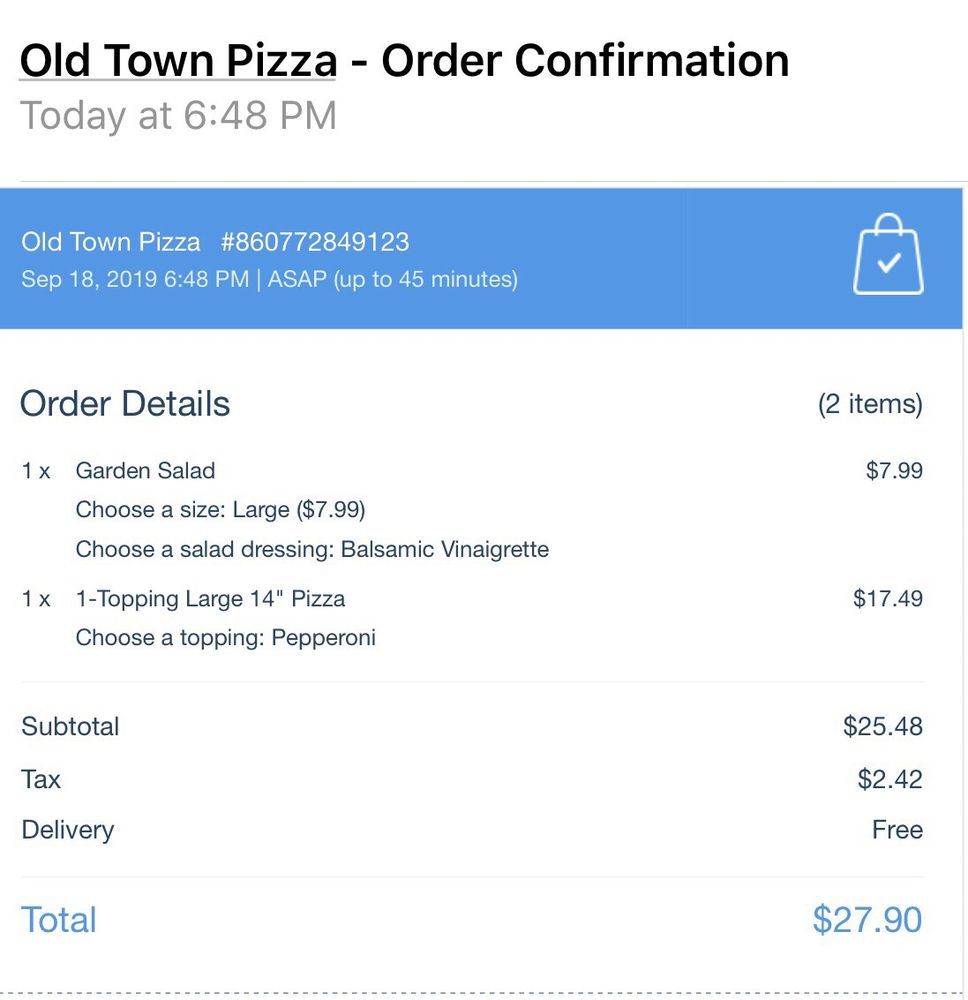
Task: Click the Balsamic Vinaigrette dressing line
Action: point(312,549)
